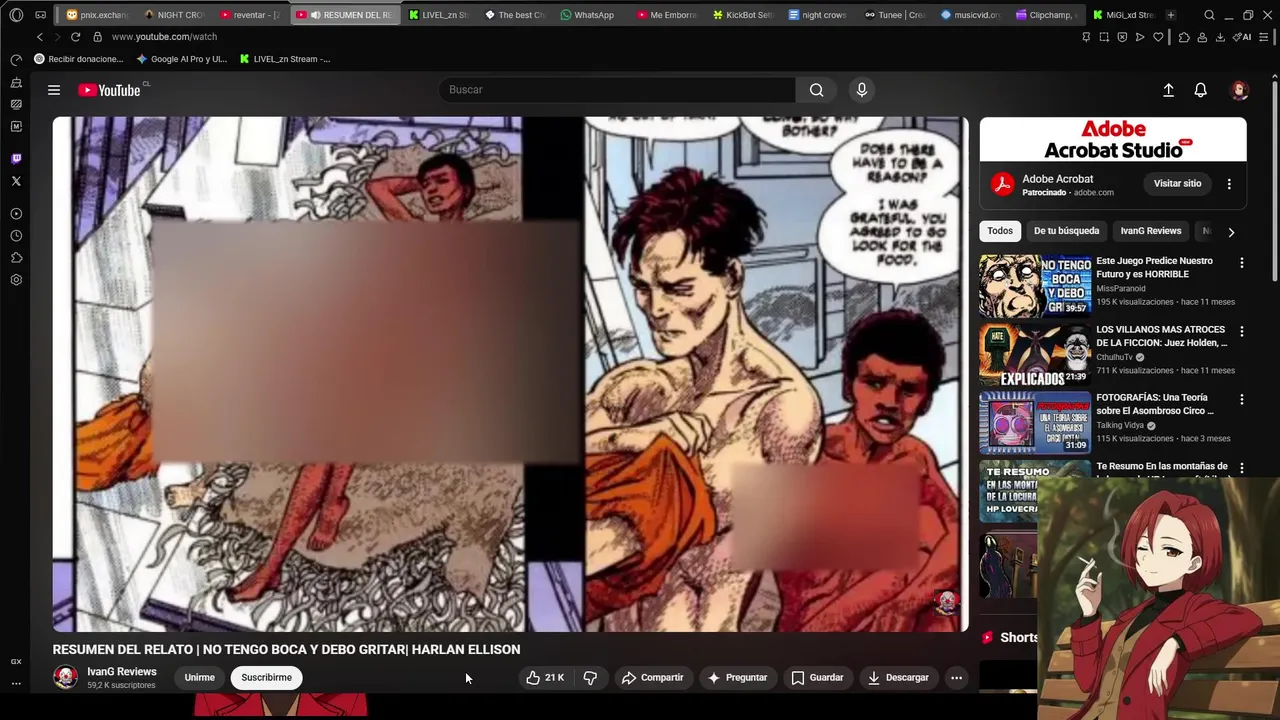Screen dimensions: 1280x720
Task: Search tabs with the magnifier in title bar
Action: coord(1209,15)
